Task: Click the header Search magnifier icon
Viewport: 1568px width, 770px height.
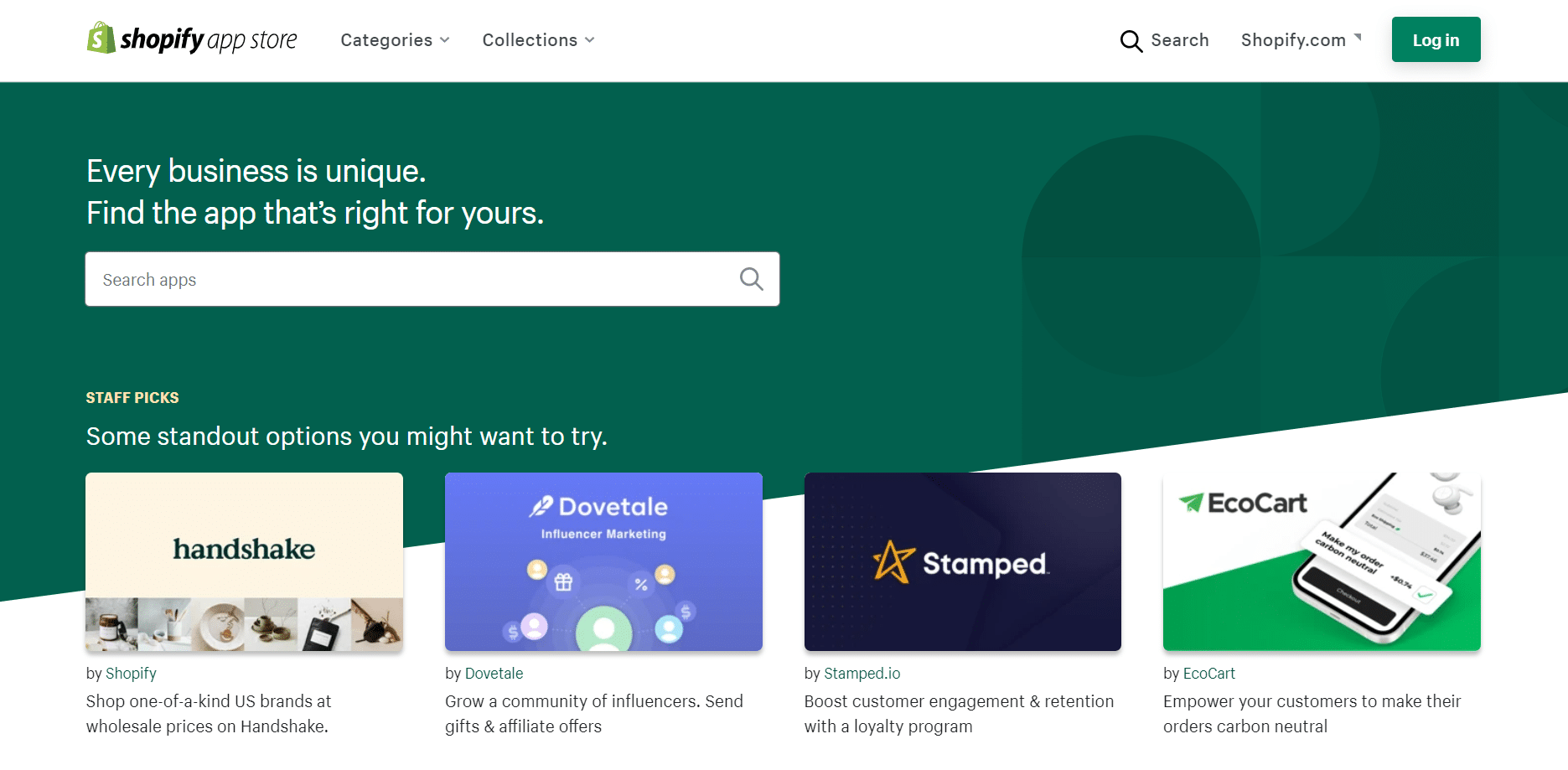Action: pyautogui.click(x=1131, y=41)
